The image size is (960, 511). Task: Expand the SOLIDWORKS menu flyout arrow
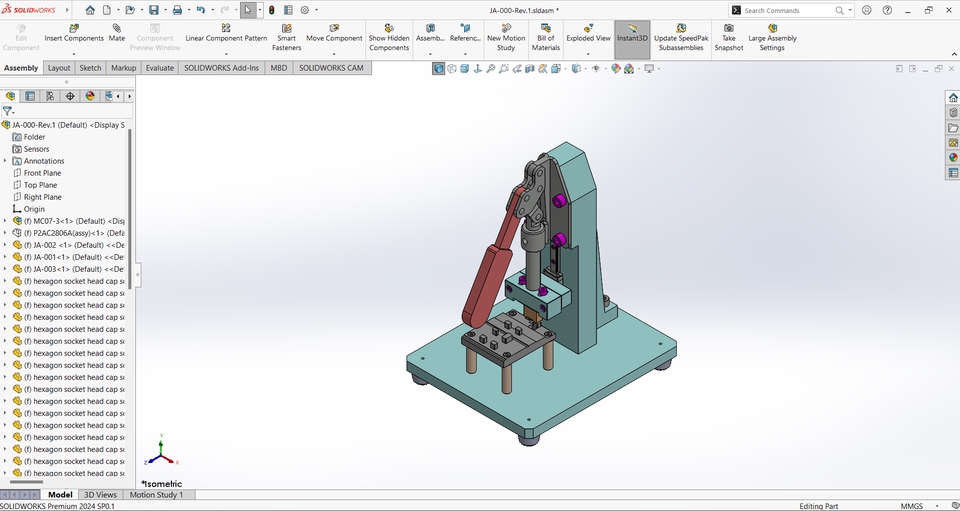pyautogui.click(x=67, y=10)
